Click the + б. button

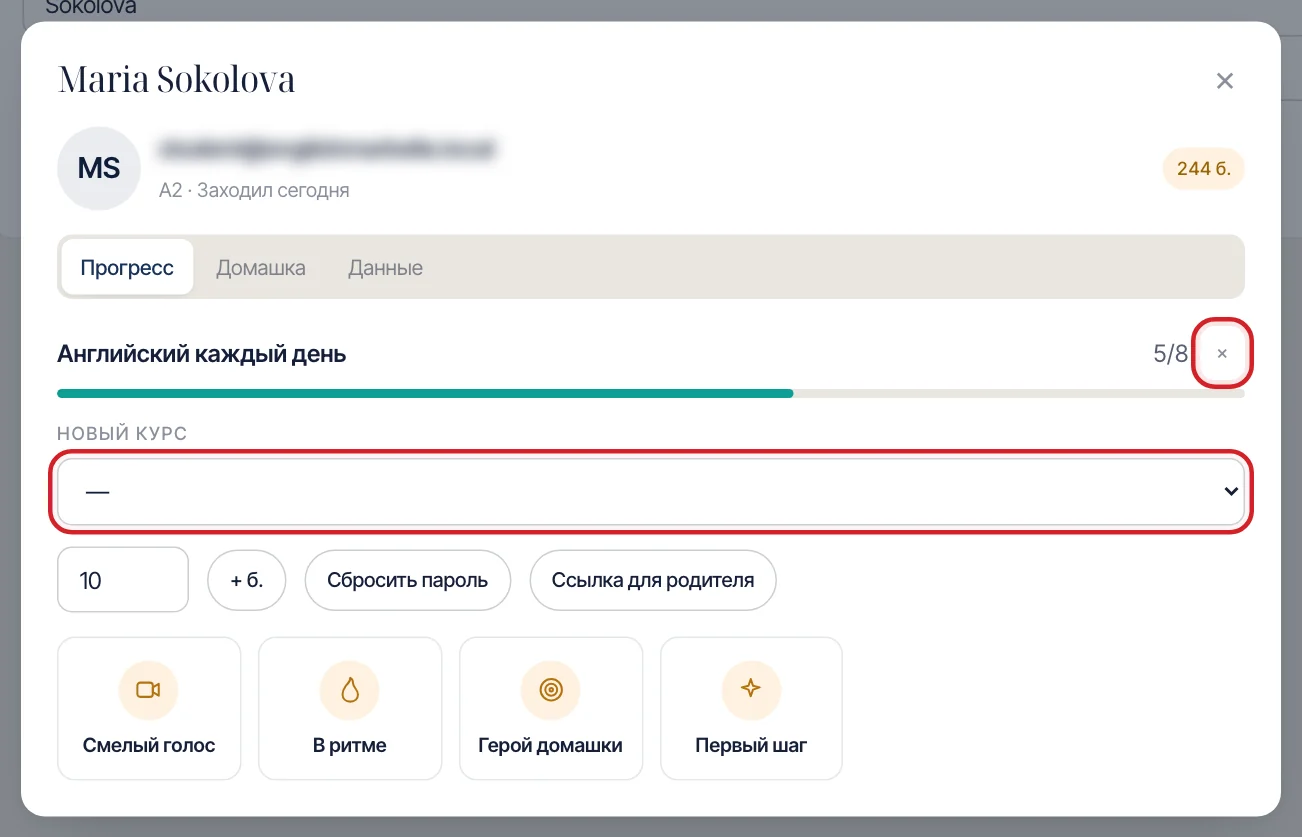coord(247,580)
